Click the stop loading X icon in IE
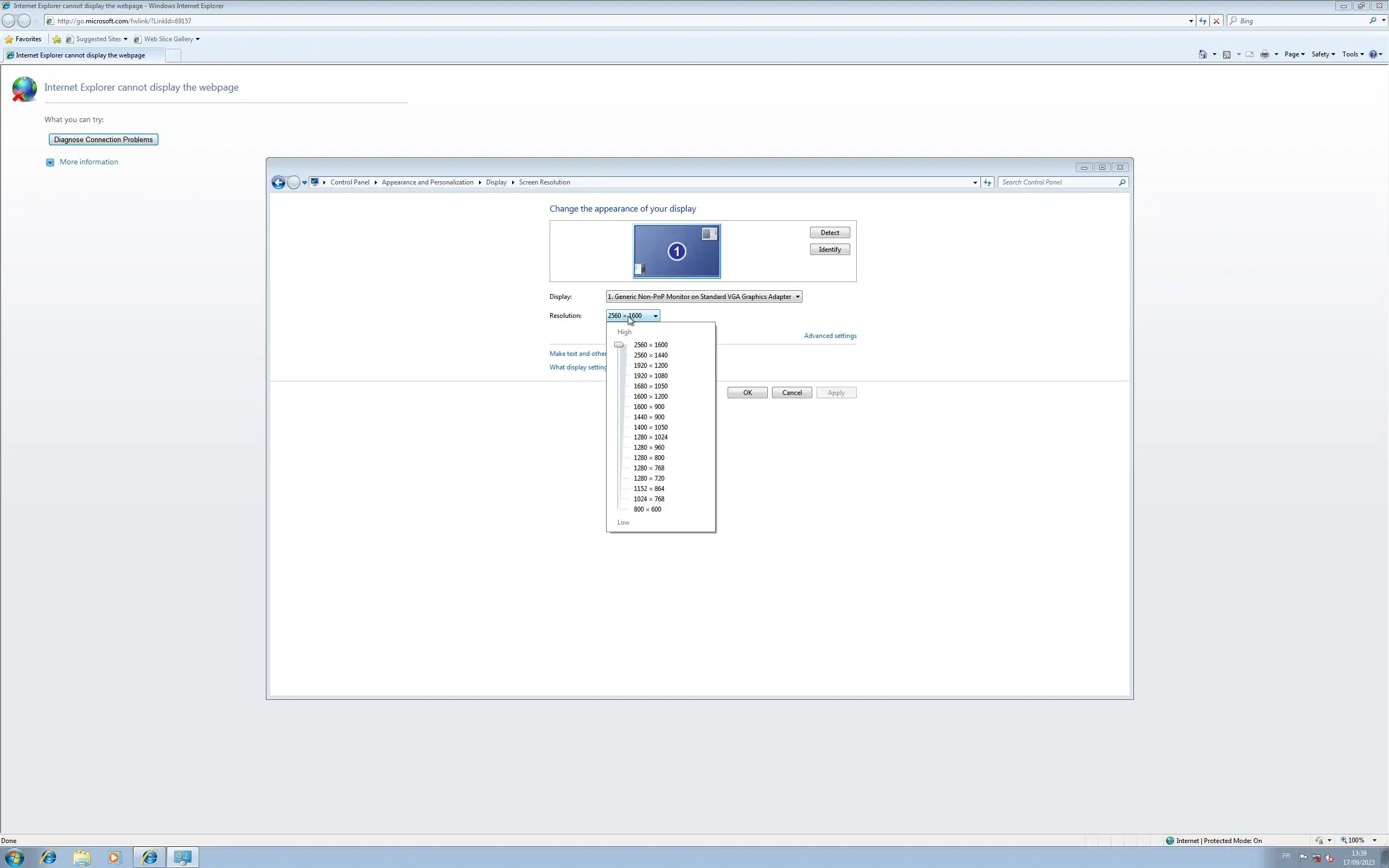 [x=1216, y=21]
